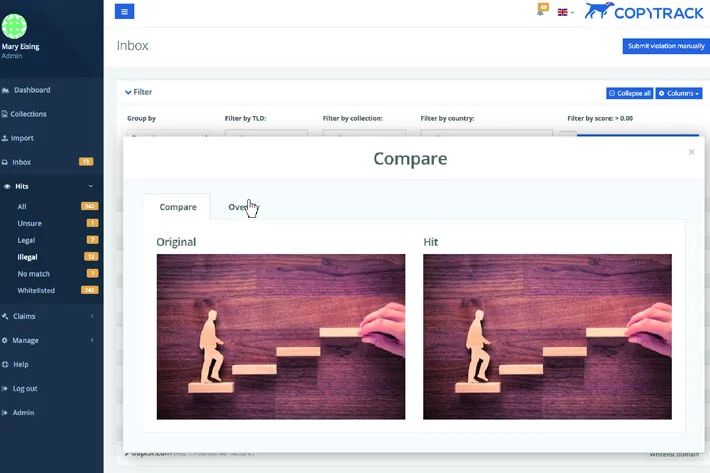
Task: Click the Claims gavel icon
Action: click(x=5, y=316)
